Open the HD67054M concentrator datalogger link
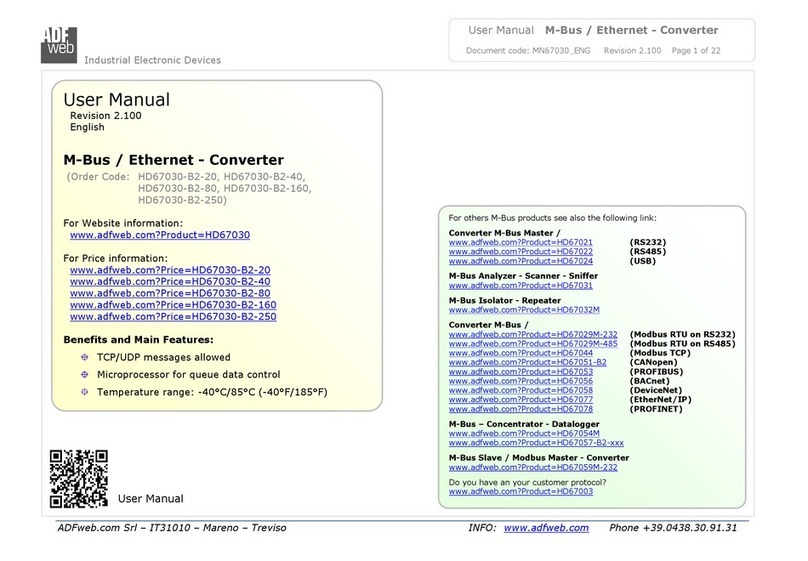The height and width of the screenshot is (561, 808). coord(524,434)
